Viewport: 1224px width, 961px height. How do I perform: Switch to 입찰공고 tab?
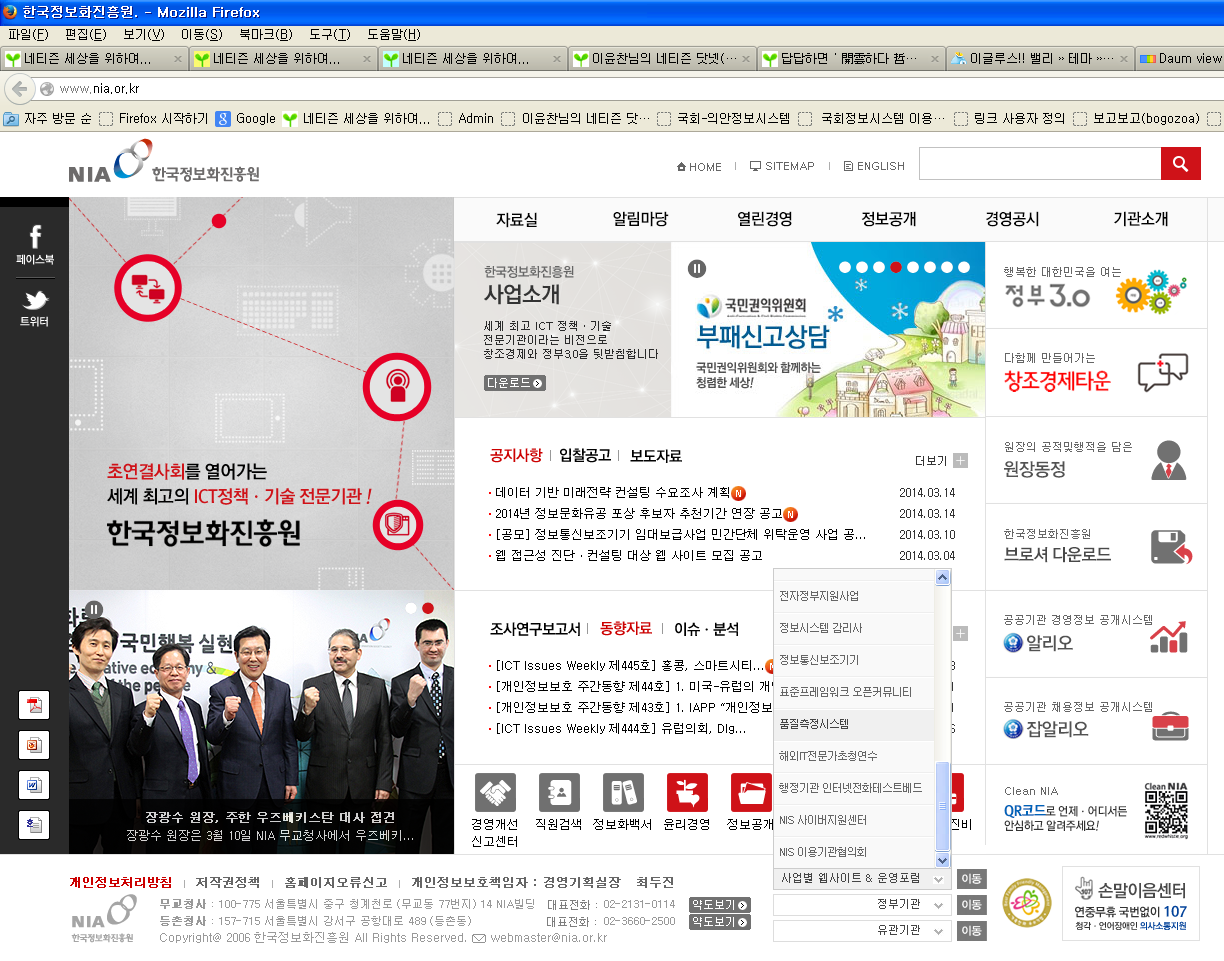point(585,455)
